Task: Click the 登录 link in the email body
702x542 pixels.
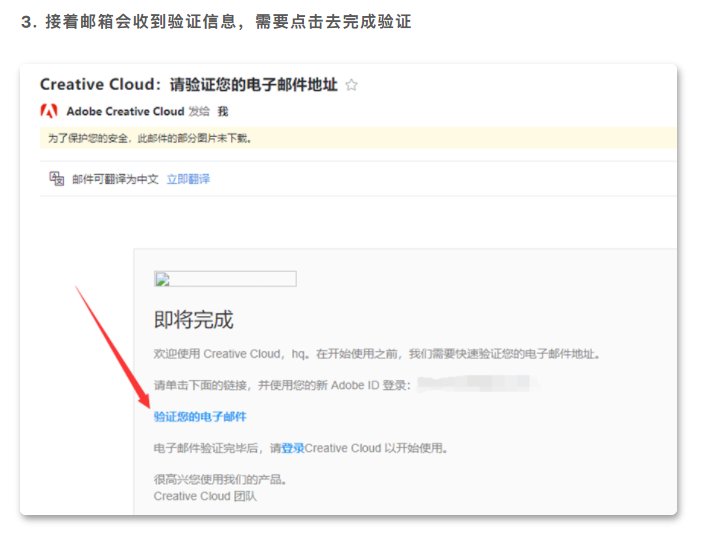Action: tap(293, 448)
